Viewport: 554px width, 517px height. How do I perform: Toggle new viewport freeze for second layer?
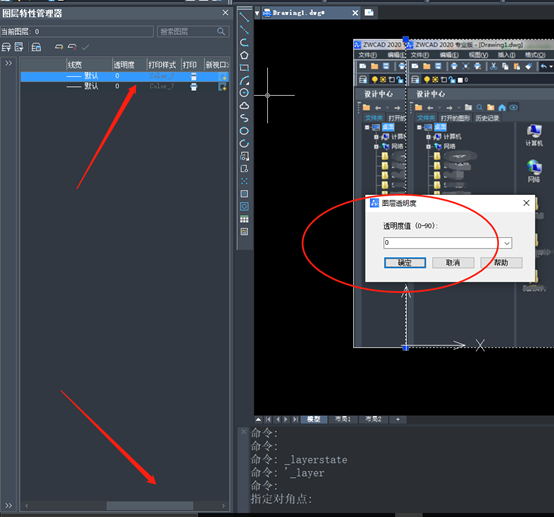(222, 87)
